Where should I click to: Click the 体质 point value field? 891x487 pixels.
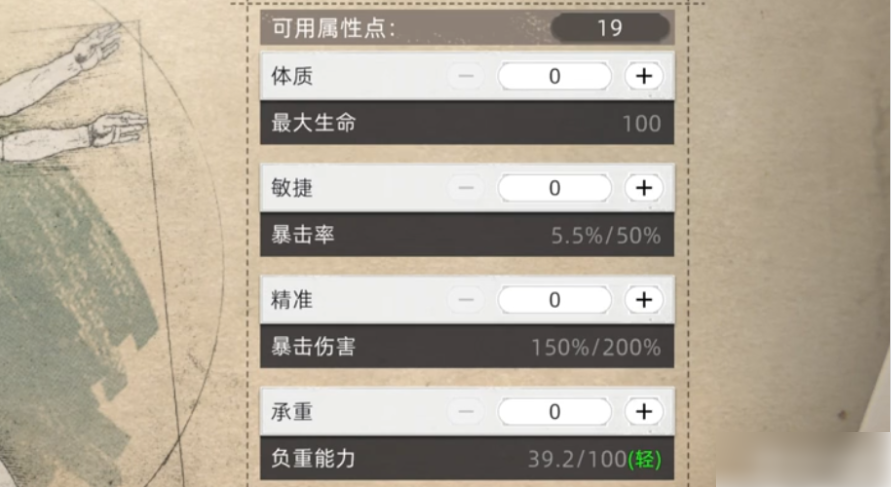click(x=554, y=76)
